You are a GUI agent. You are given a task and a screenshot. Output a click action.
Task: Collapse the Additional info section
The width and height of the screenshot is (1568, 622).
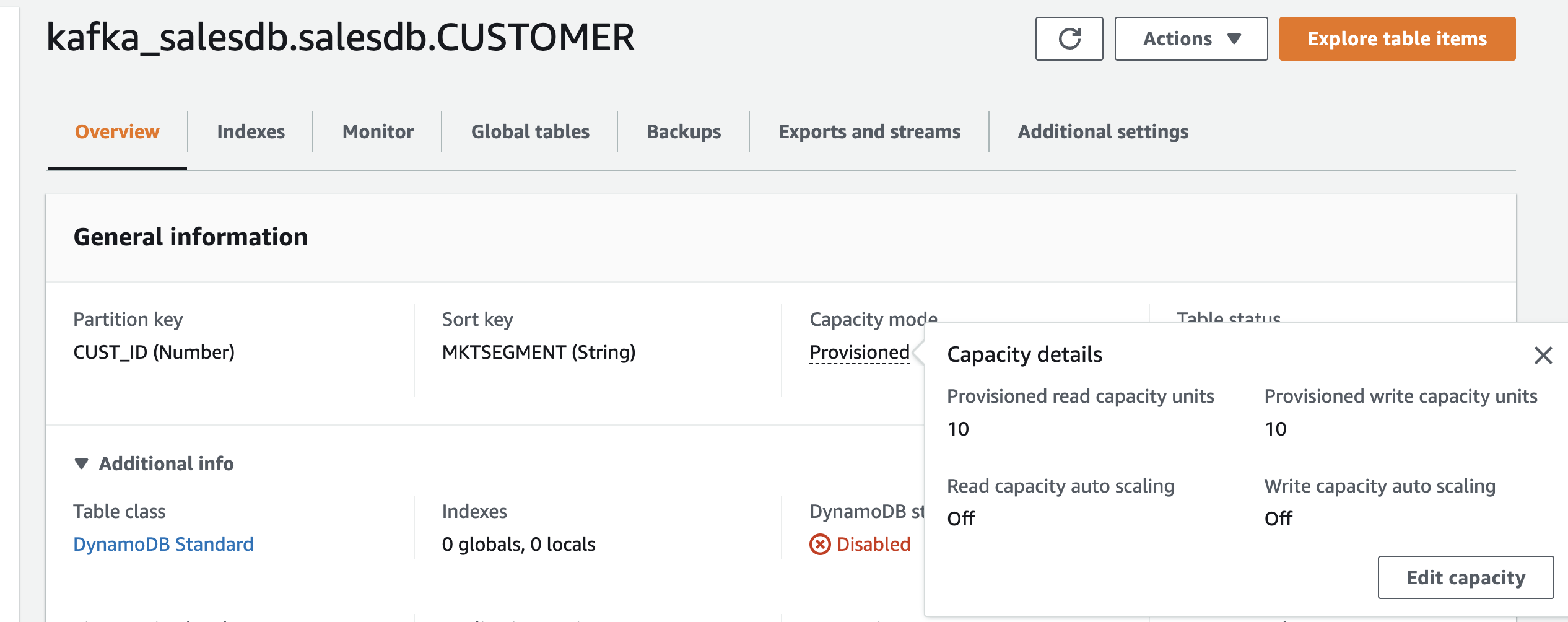tap(81, 463)
